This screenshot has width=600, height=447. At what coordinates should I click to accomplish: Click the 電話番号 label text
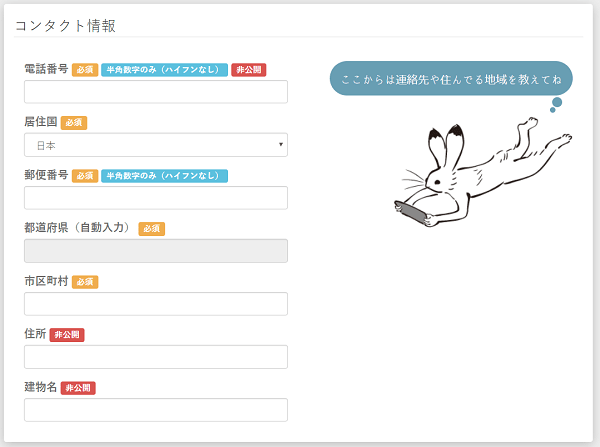pos(46,69)
